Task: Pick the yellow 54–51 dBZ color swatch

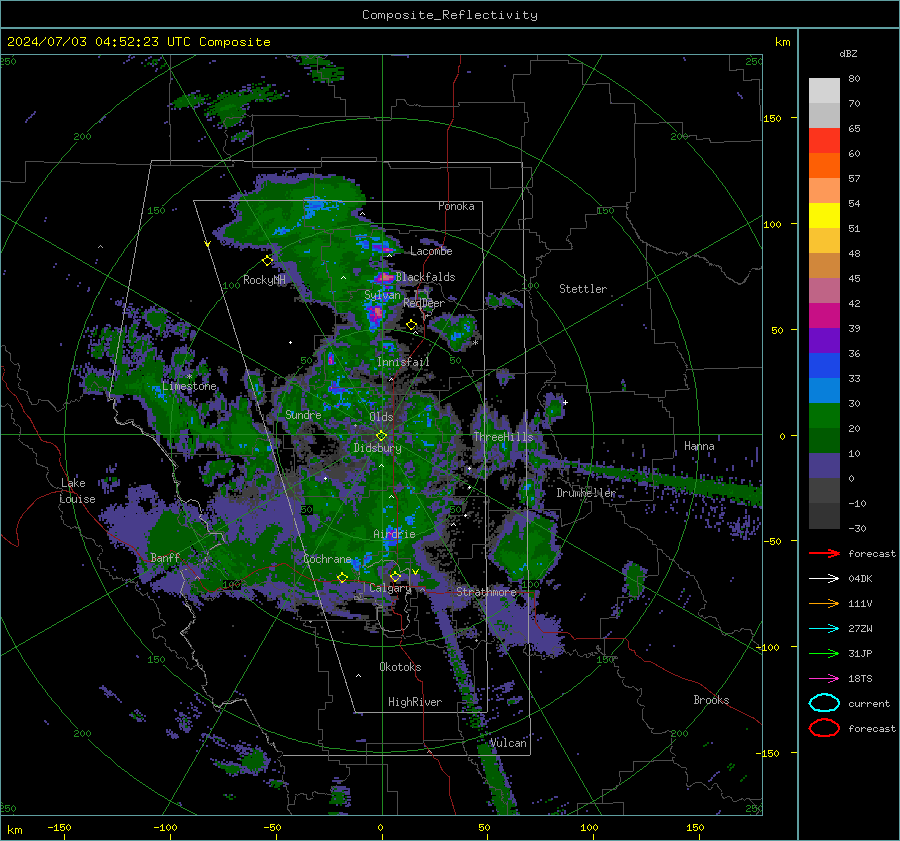Action: point(824,216)
